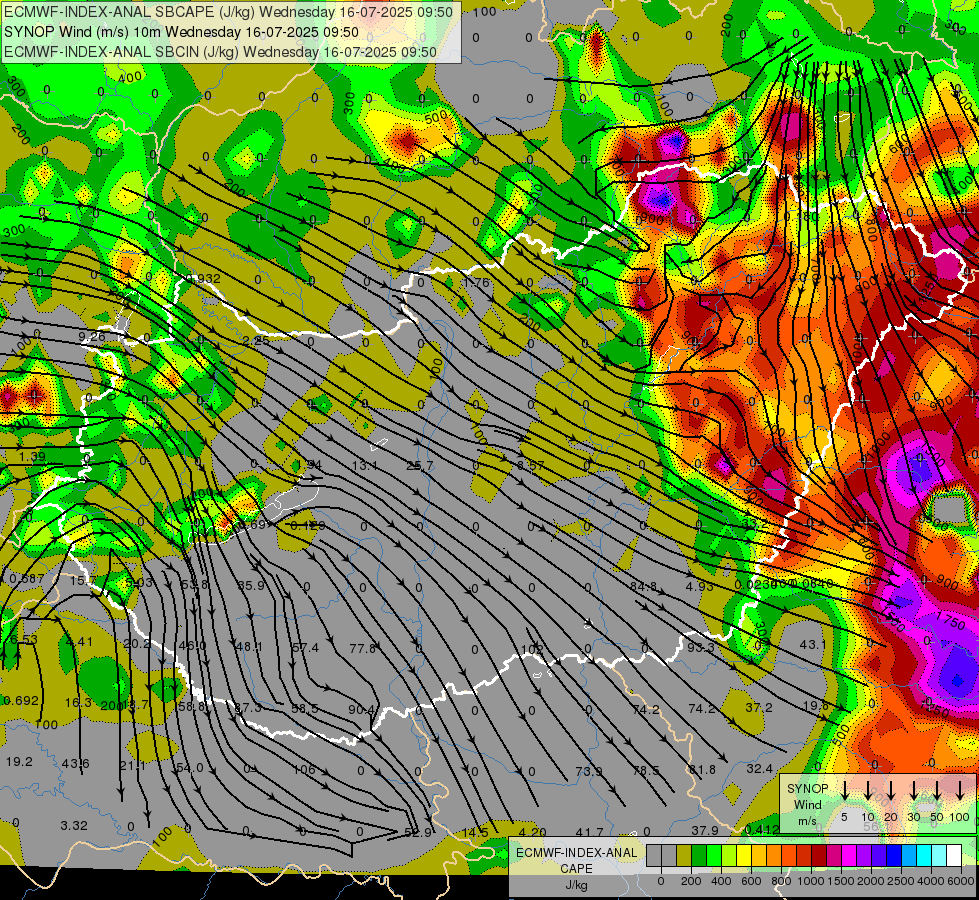Click the 32.4 value on the map
Screen dimensions: 979x900
pos(759,768)
